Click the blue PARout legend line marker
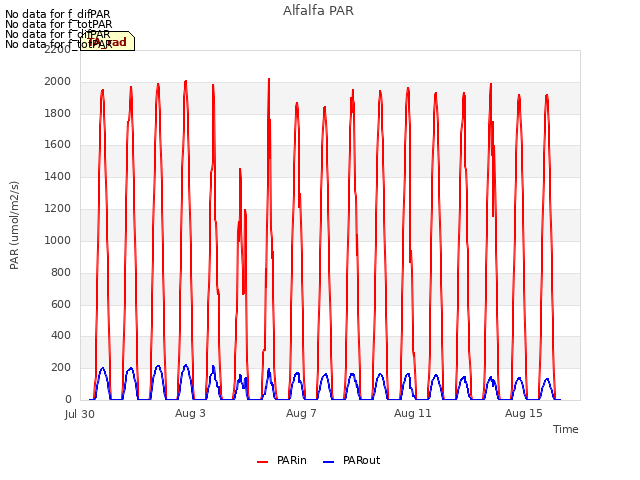The image size is (640, 480). (x=328, y=462)
